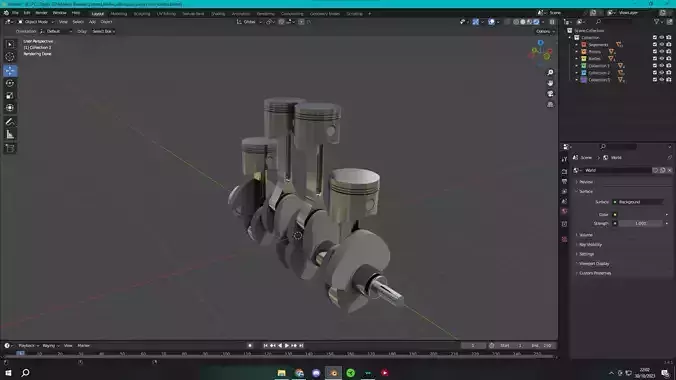Screen dimensions: 676x380
Task: Hide the Collection 1 eye toggle
Action: pyautogui.click(x=662, y=66)
